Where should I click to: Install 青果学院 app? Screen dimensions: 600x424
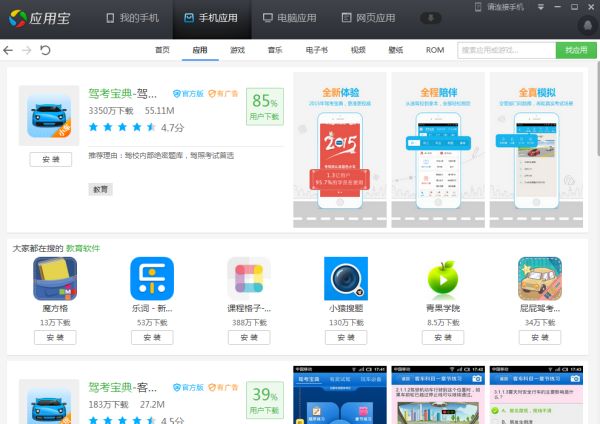pyautogui.click(x=443, y=338)
